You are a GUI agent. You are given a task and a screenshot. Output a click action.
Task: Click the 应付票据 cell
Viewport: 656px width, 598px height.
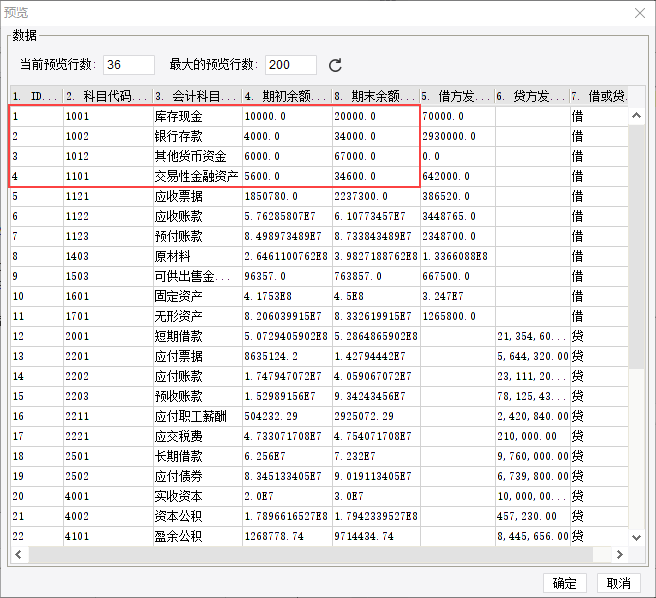(197, 357)
